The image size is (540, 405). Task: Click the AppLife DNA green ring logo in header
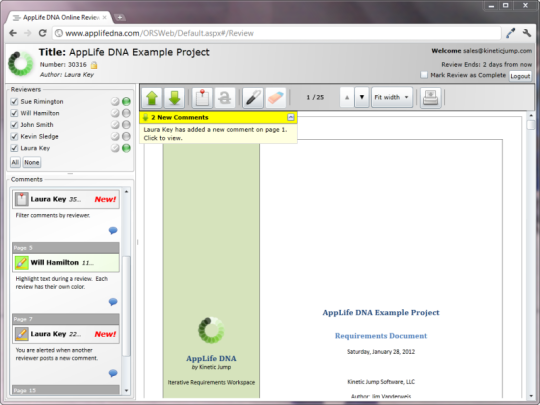click(20, 63)
